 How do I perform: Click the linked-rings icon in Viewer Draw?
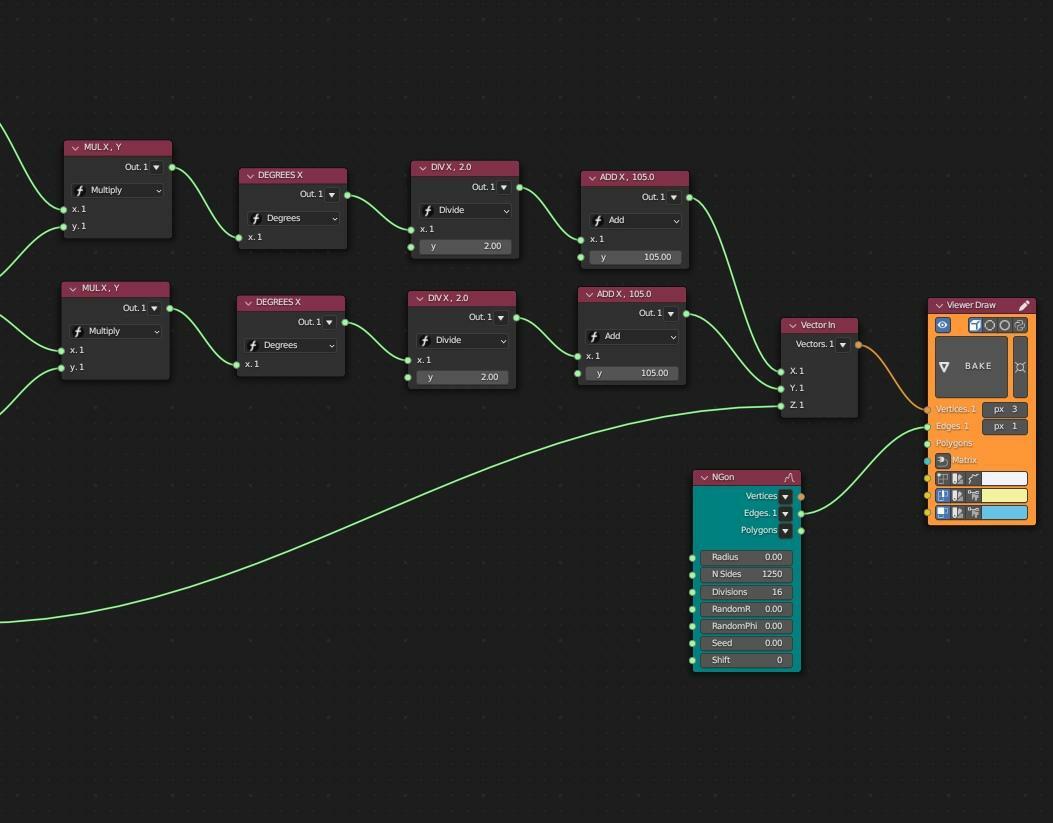click(1020, 325)
